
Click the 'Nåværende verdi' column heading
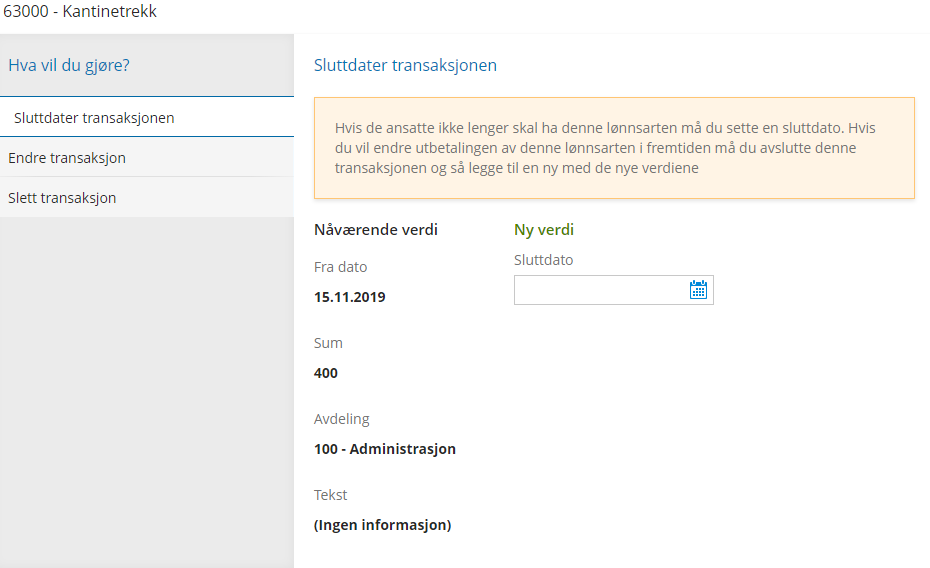pos(376,230)
